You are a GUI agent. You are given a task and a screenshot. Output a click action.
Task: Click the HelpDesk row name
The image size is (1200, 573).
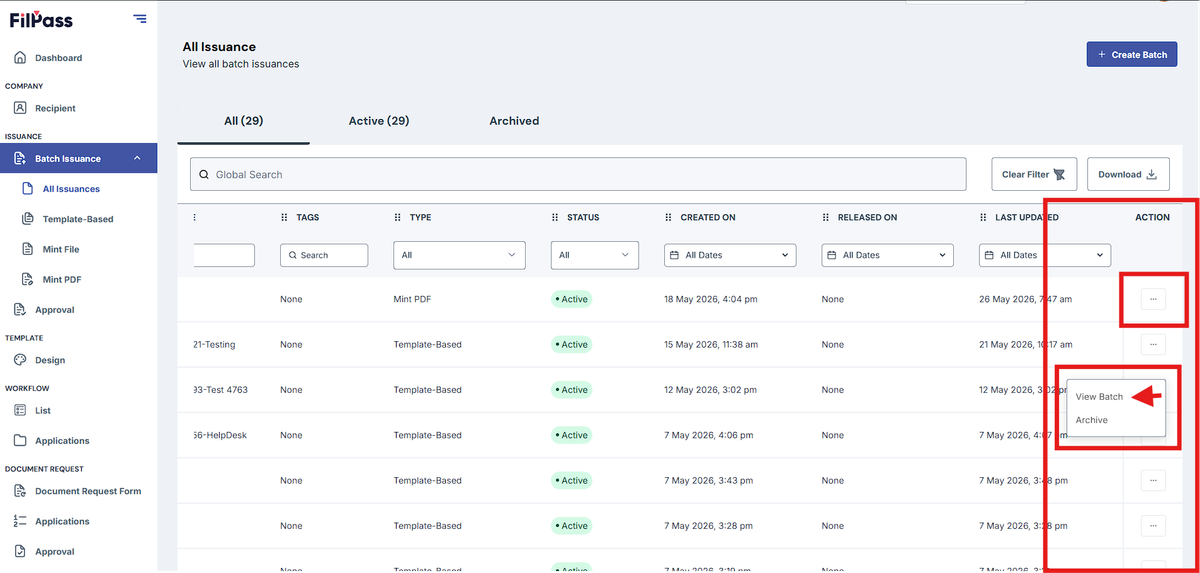(x=220, y=435)
